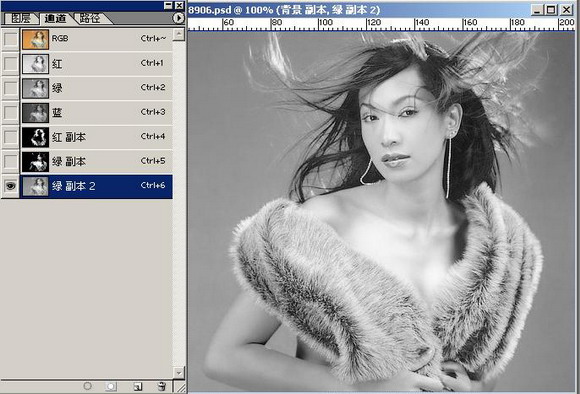The width and height of the screenshot is (580, 394).
Task: Hide the 绿 副本 2 channel eye icon
Action: click(10, 186)
